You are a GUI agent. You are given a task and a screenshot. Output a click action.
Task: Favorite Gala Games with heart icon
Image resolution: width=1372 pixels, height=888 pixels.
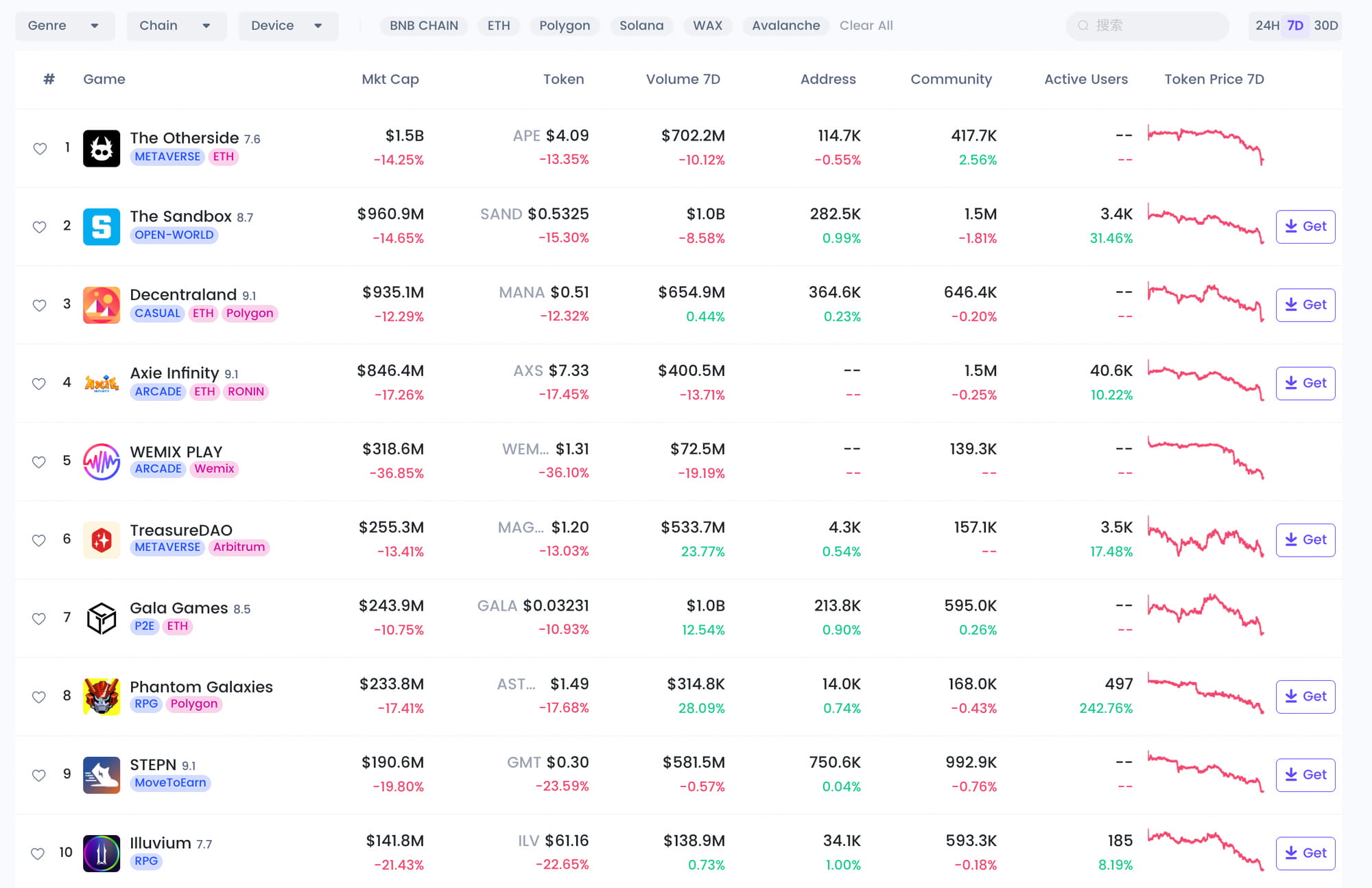[40, 618]
